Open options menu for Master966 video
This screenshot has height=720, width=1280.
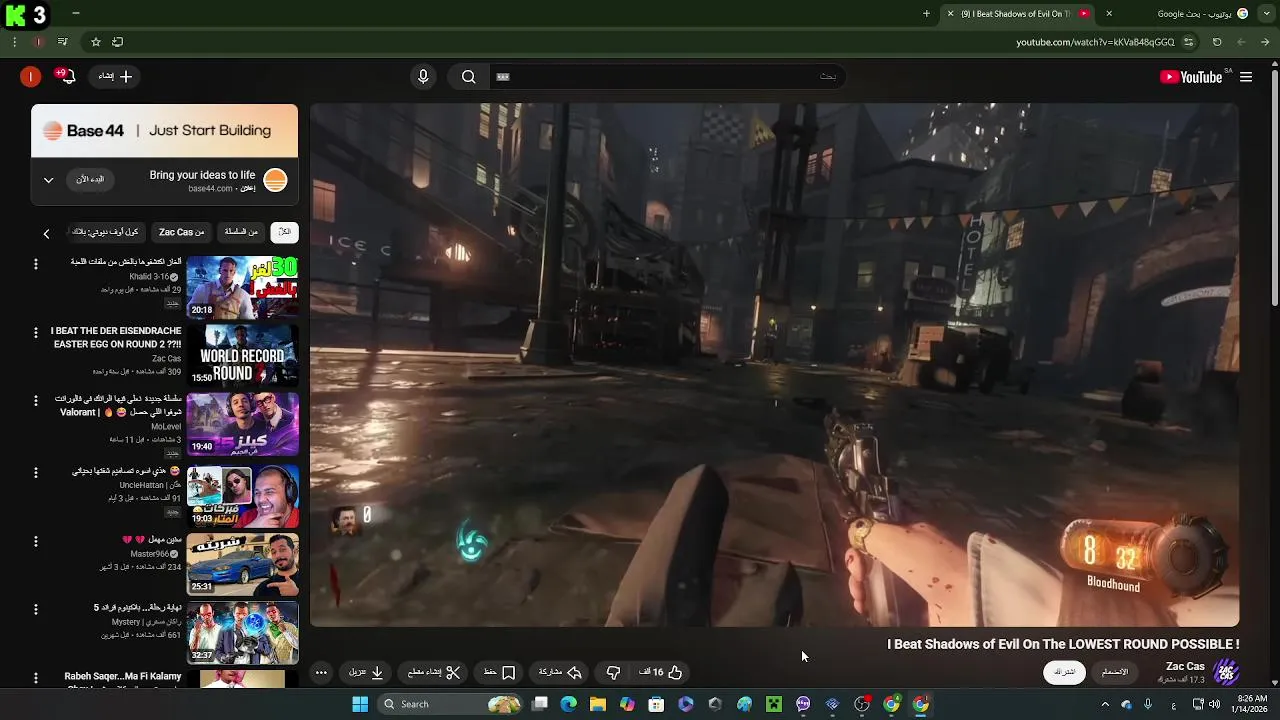click(x=36, y=541)
